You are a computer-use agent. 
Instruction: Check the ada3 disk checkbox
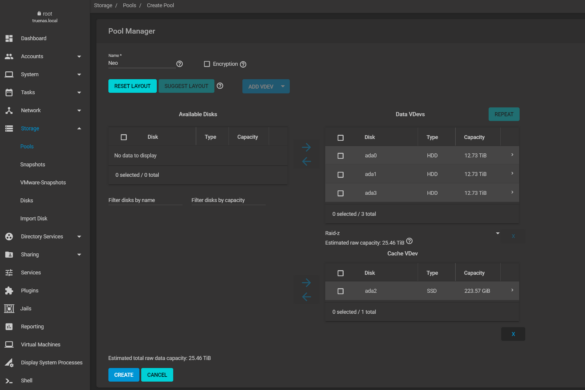[340, 193]
